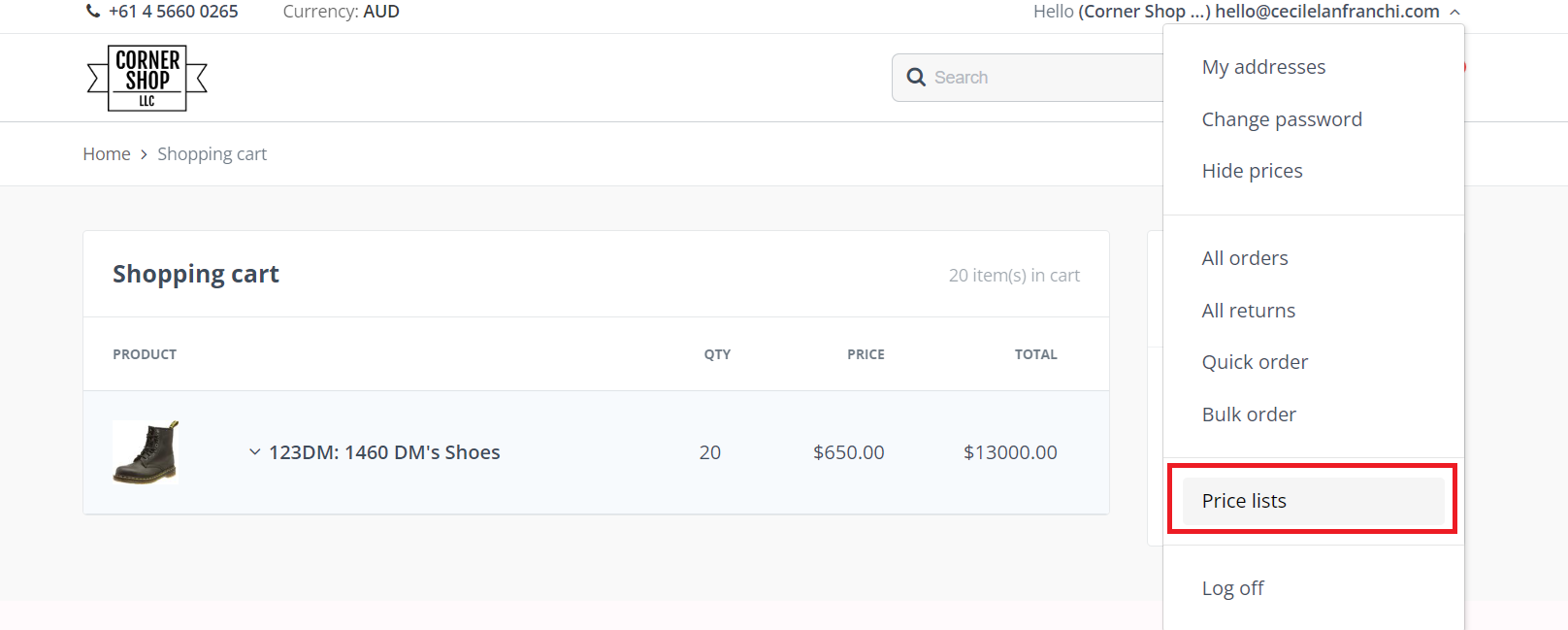Viewport: 1568px width, 630px height.
Task: Go to Home breadcrumb
Action: pos(107,154)
